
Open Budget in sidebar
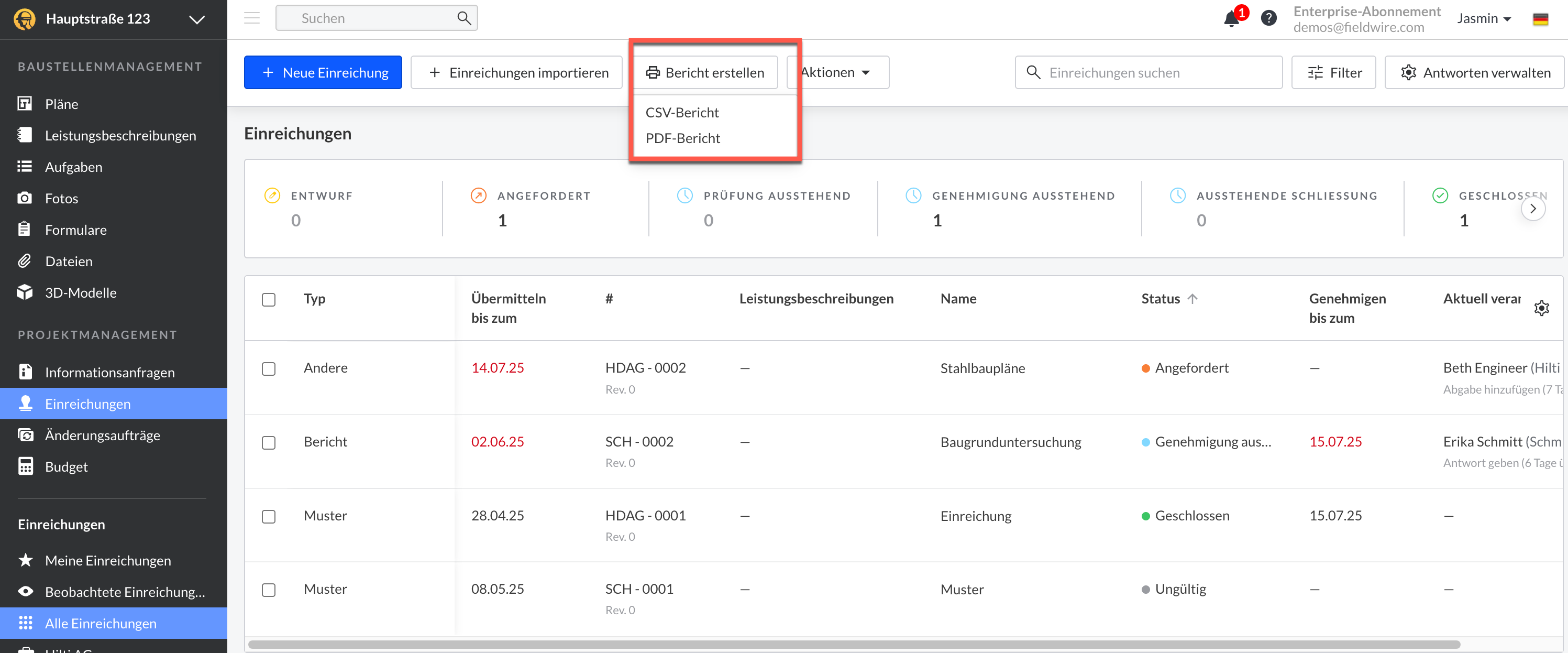tap(66, 466)
